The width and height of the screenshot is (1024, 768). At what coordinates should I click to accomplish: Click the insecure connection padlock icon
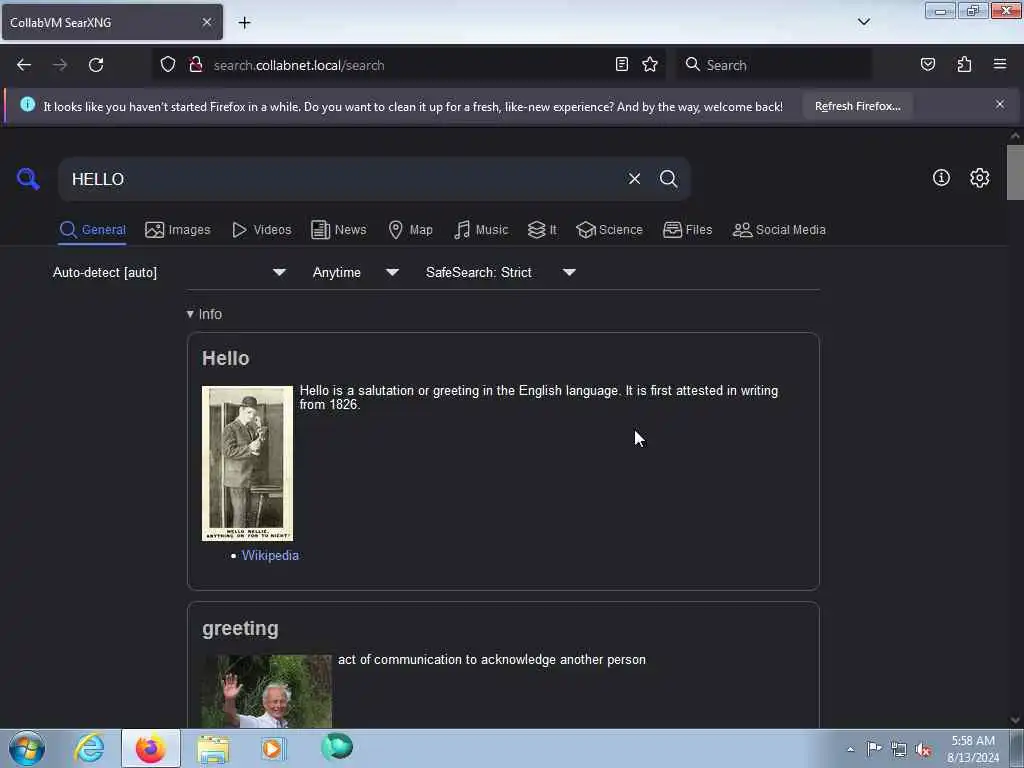195,65
